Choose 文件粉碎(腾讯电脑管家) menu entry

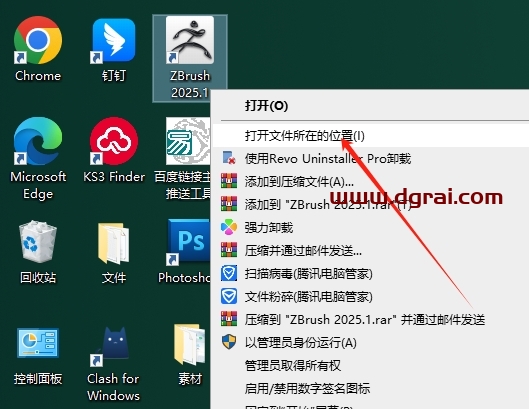(x=371, y=296)
